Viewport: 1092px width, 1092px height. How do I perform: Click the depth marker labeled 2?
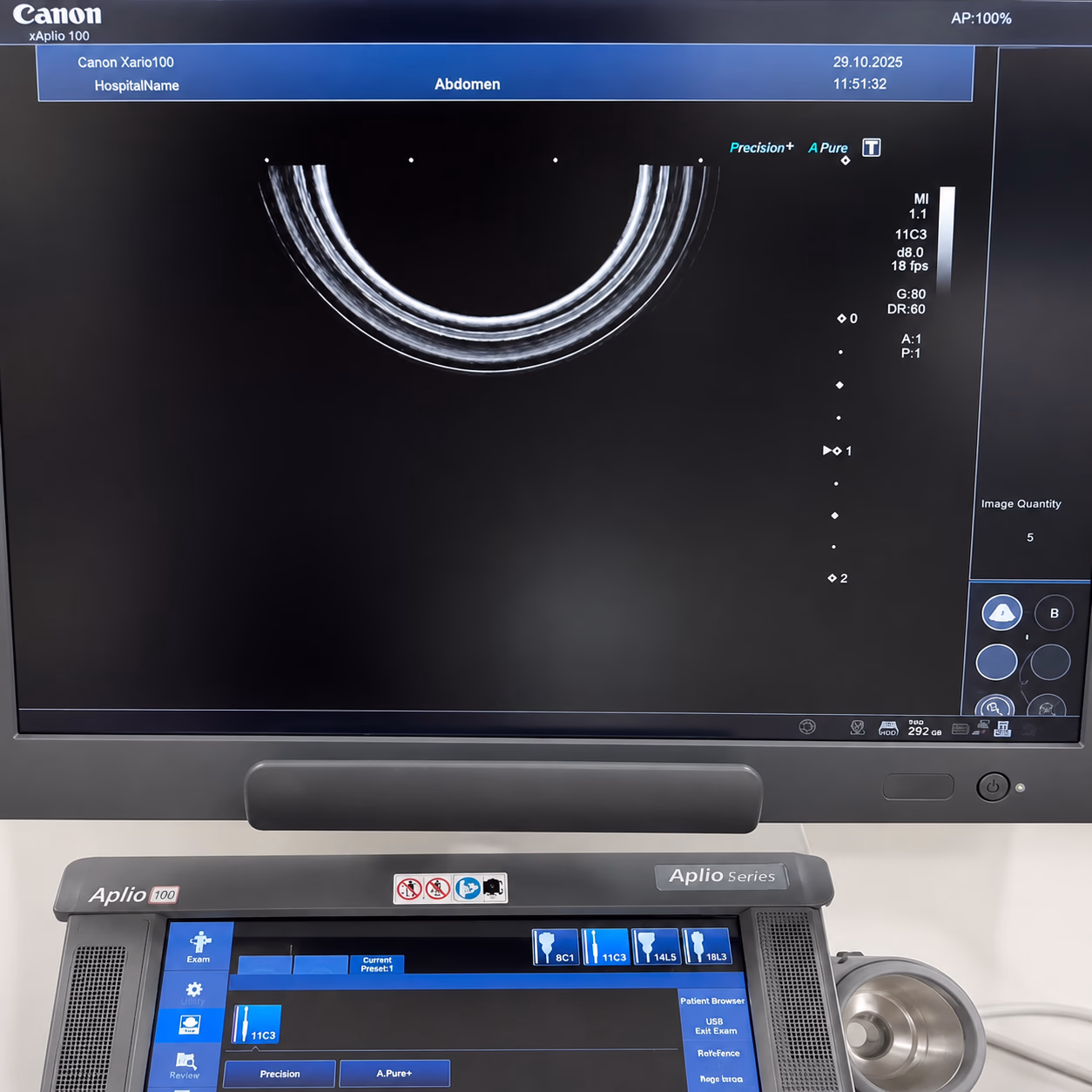[x=838, y=578]
